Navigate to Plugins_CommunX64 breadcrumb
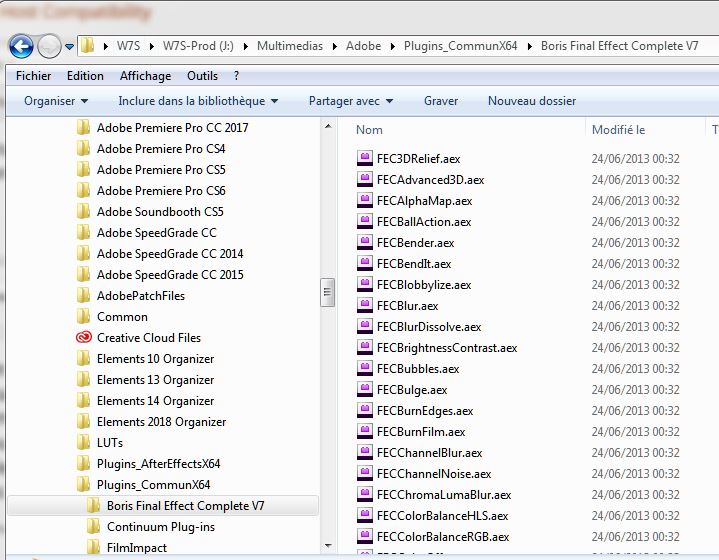719x560 pixels. (460, 46)
